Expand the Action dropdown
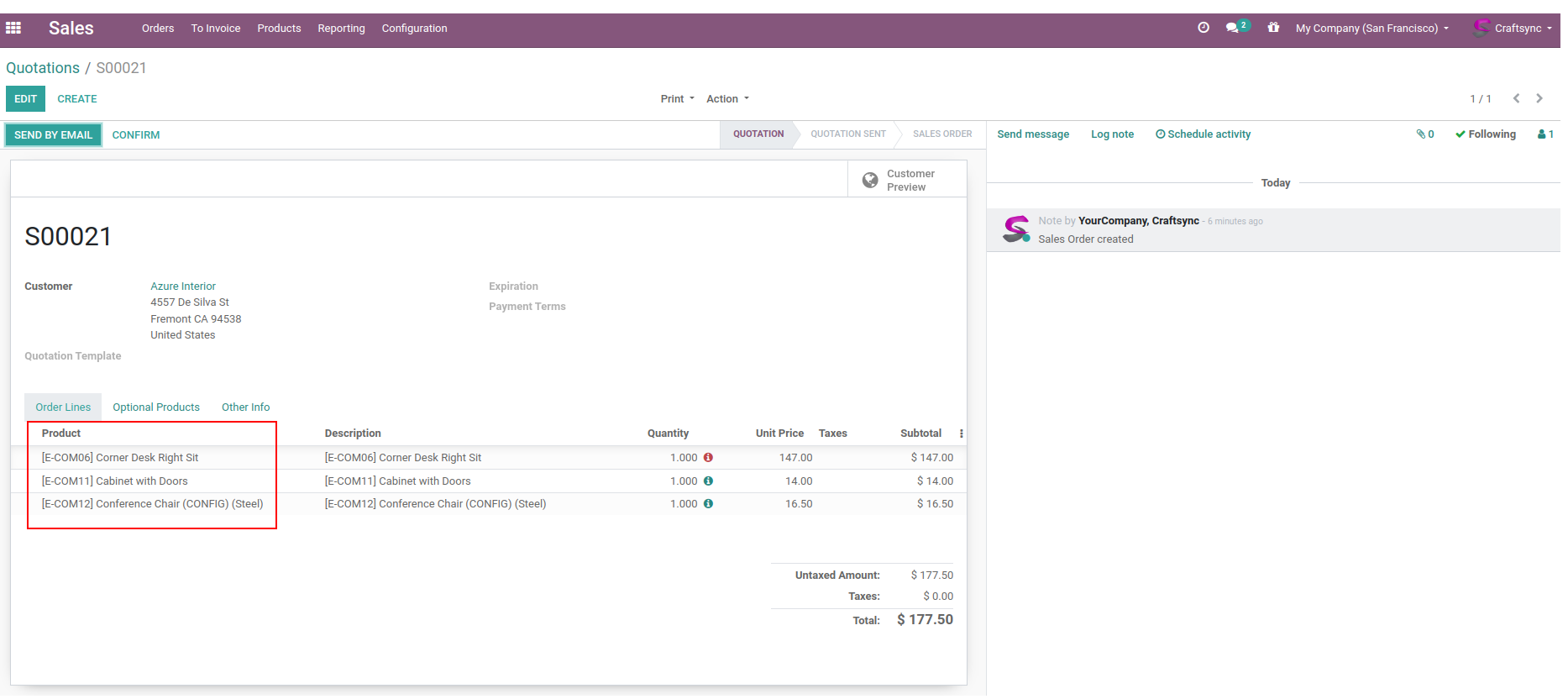The image size is (1568, 699). click(727, 99)
